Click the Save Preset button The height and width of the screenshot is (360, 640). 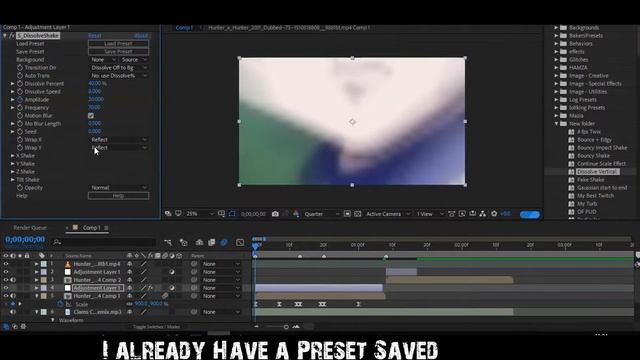click(118, 52)
